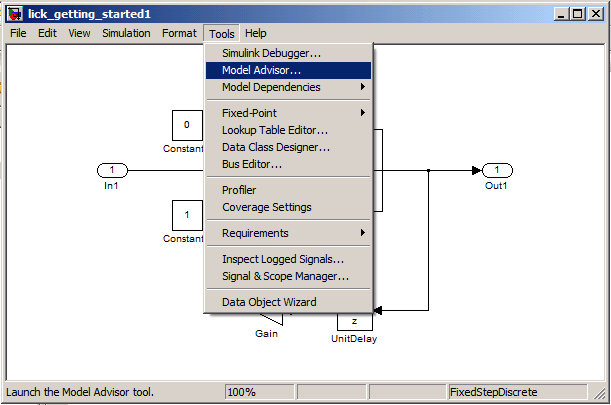
Task: Open the Lookup Table Editor
Action: point(288,130)
